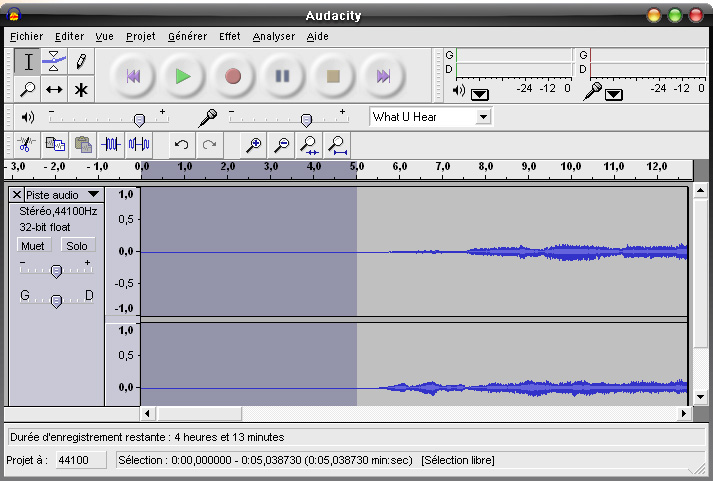Click the Stéréo,44100Hz track info text
This screenshot has height=481, width=713.
pyautogui.click(x=58, y=211)
